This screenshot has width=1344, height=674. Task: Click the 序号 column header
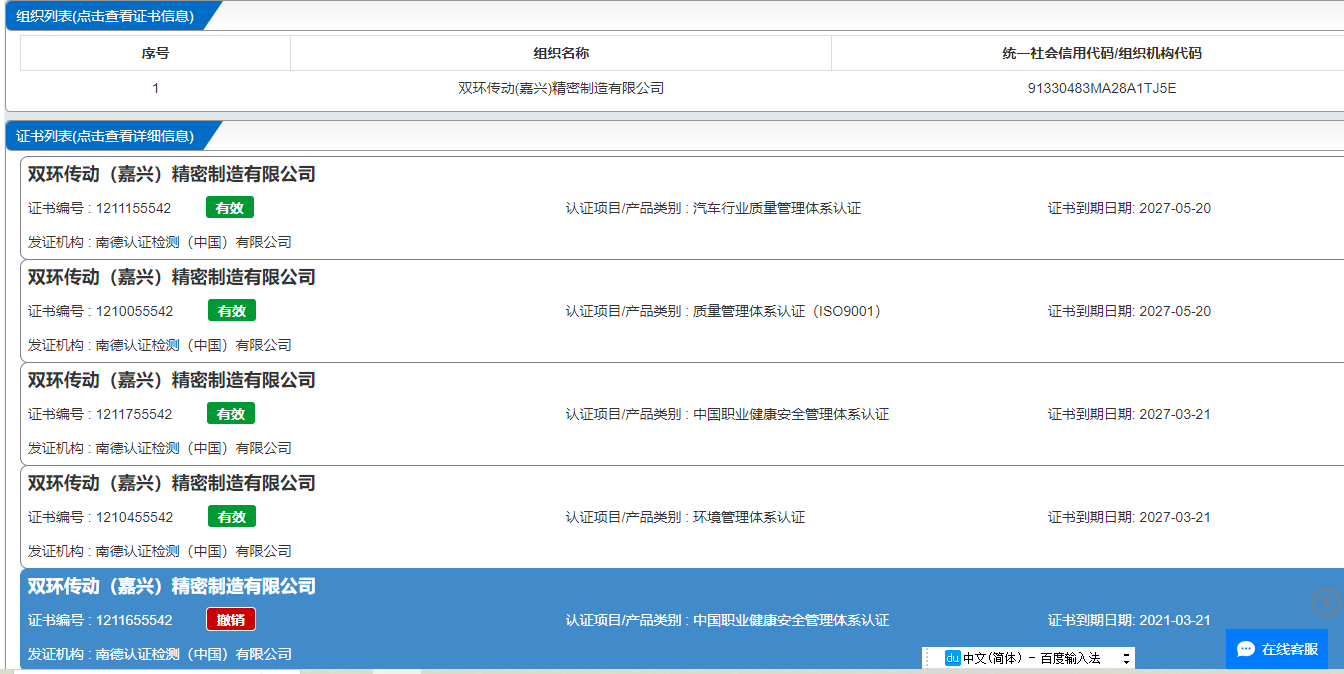click(155, 53)
